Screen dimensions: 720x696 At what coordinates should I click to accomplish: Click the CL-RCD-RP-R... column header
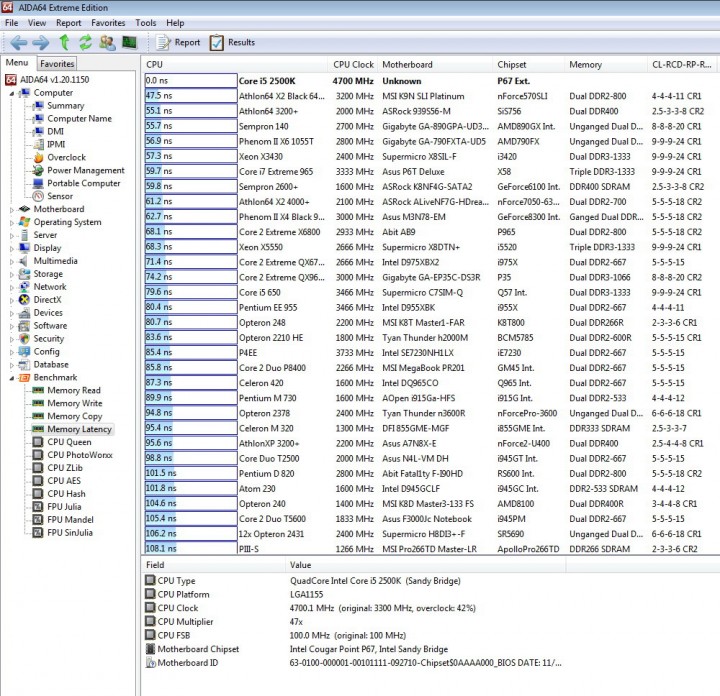(x=682, y=65)
